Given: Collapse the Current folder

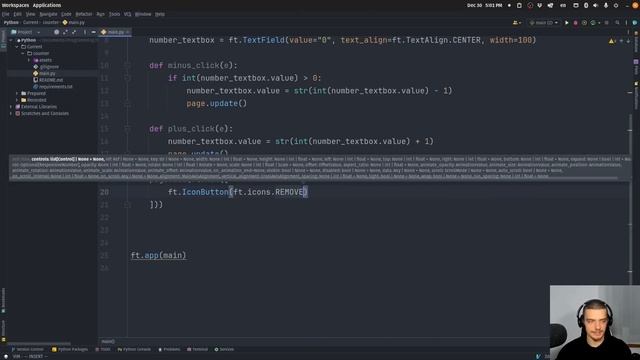Looking at the screenshot, I should [17, 47].
